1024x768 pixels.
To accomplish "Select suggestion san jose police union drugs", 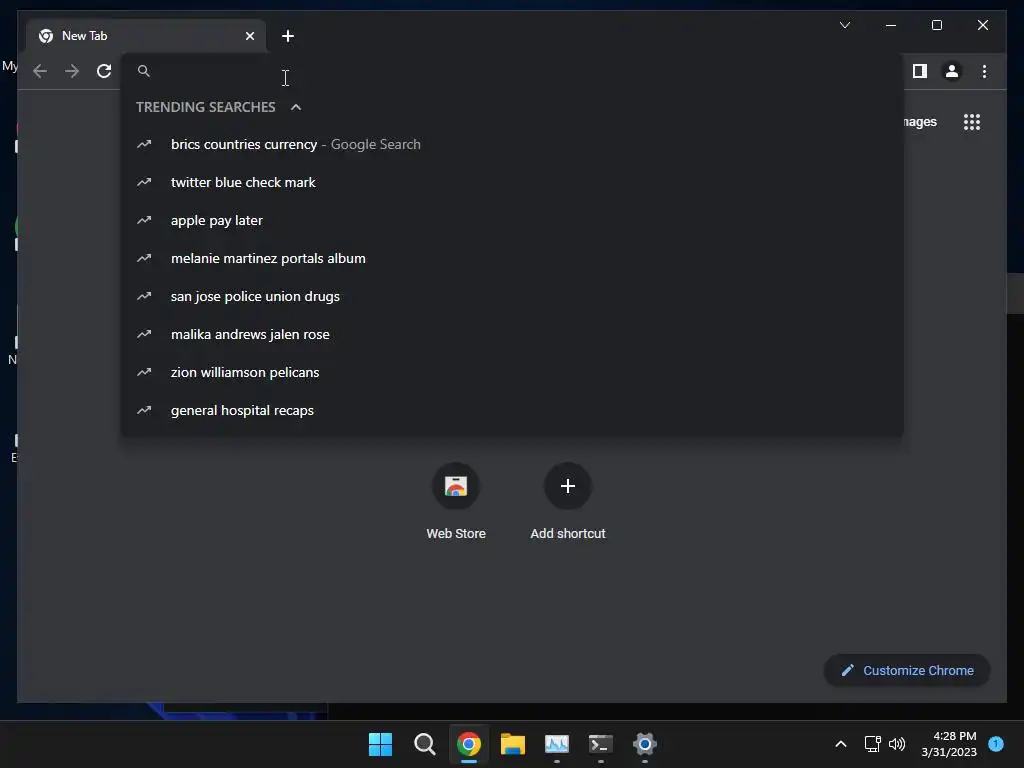I will point(513,296).
